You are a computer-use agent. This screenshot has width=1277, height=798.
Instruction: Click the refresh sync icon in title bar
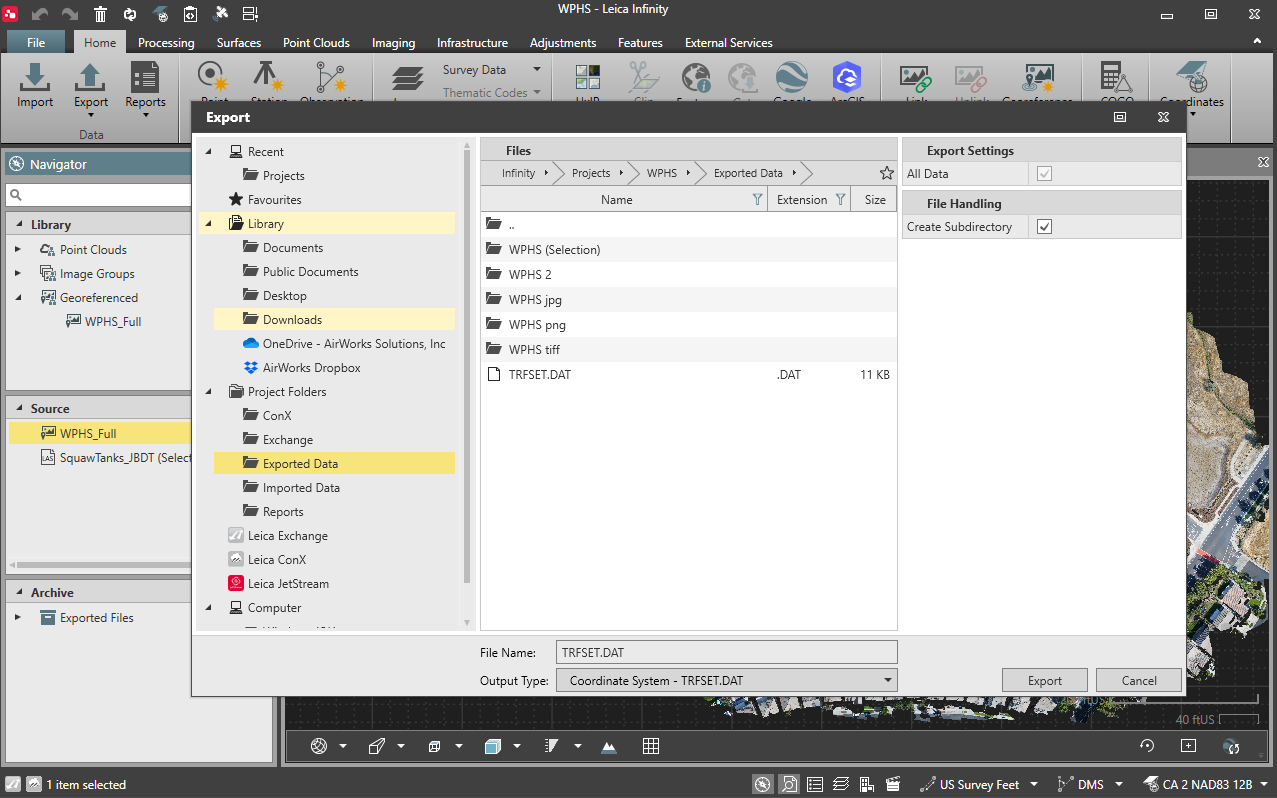click(x=130, y=14)
